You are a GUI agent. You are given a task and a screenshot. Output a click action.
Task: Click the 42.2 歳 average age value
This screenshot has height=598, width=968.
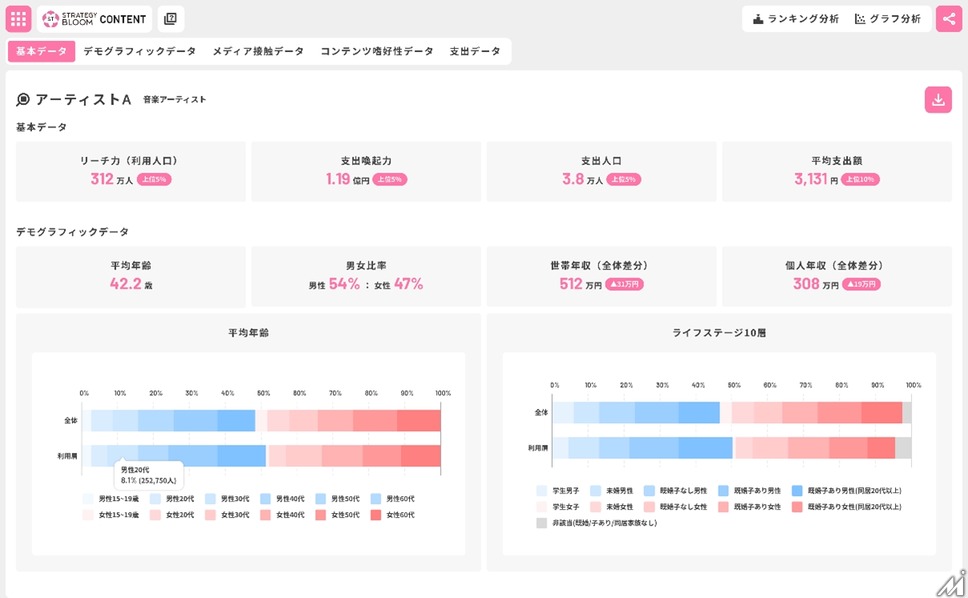131,284
